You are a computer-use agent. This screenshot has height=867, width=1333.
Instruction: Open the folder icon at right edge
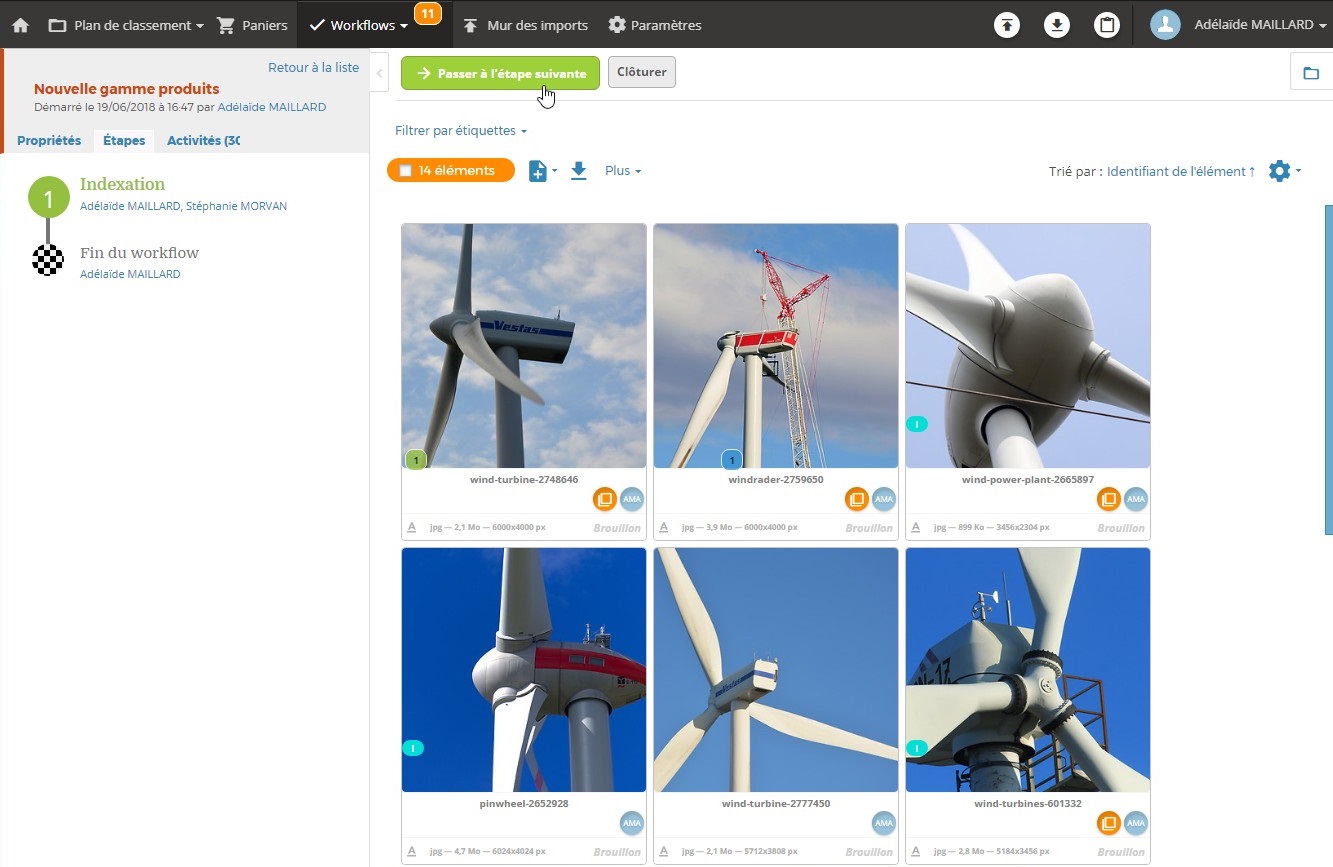click(x=1311, y=73)
